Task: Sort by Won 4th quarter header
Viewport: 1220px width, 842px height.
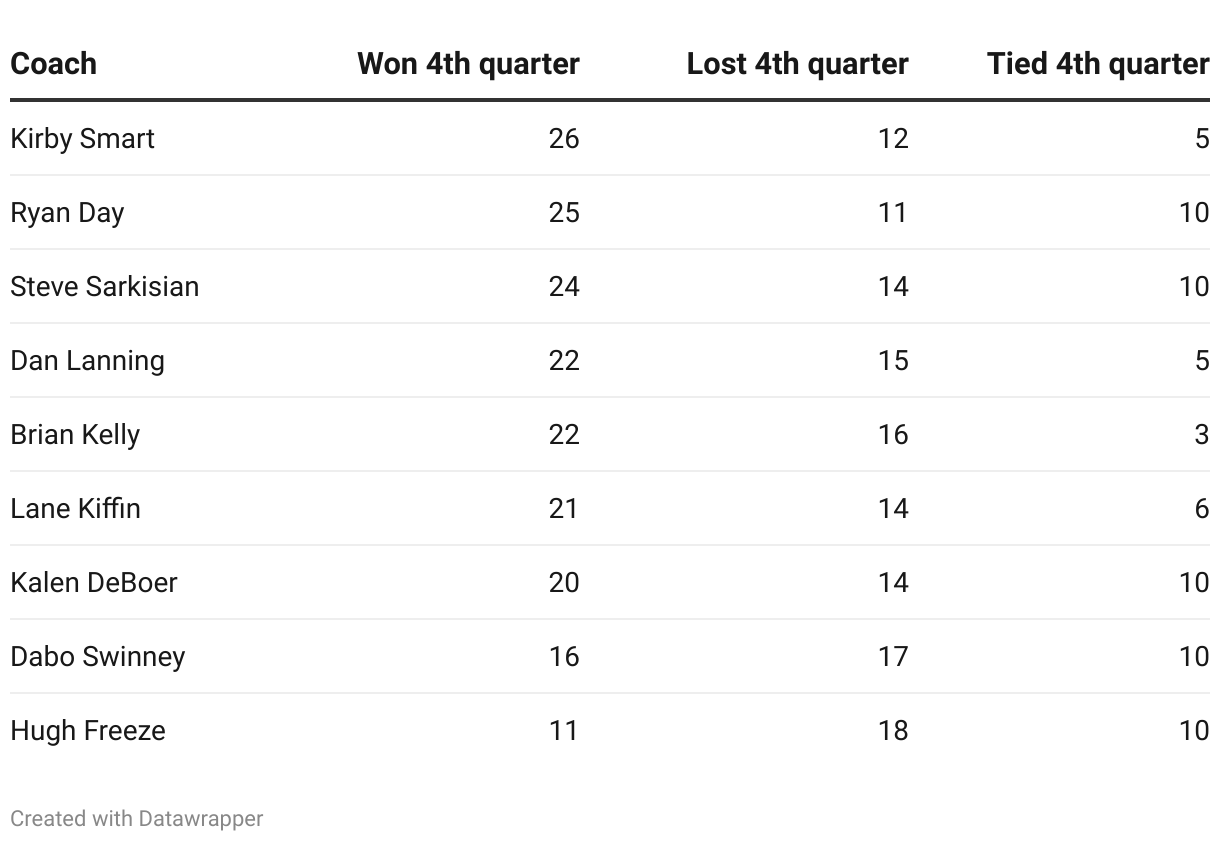Action: click(468, 64)
